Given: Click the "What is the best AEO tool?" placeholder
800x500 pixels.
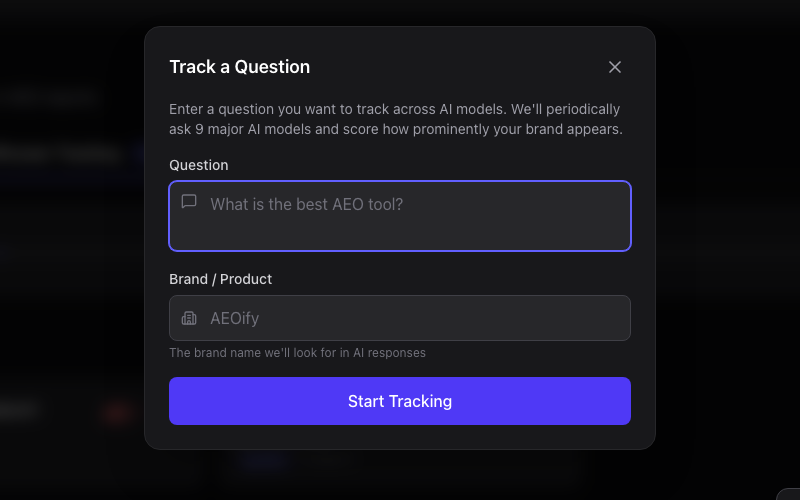Looking at the screenshot, I should coord(306,204).
